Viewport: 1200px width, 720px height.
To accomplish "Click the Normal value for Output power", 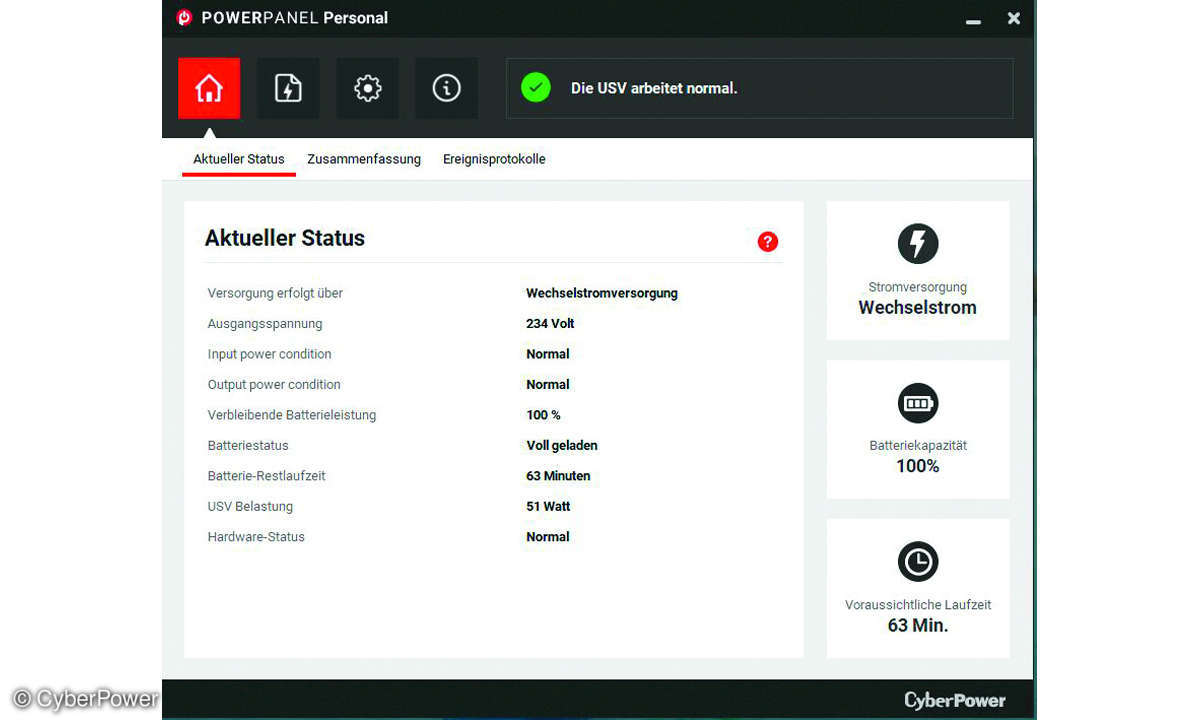I will click(548, 384).
